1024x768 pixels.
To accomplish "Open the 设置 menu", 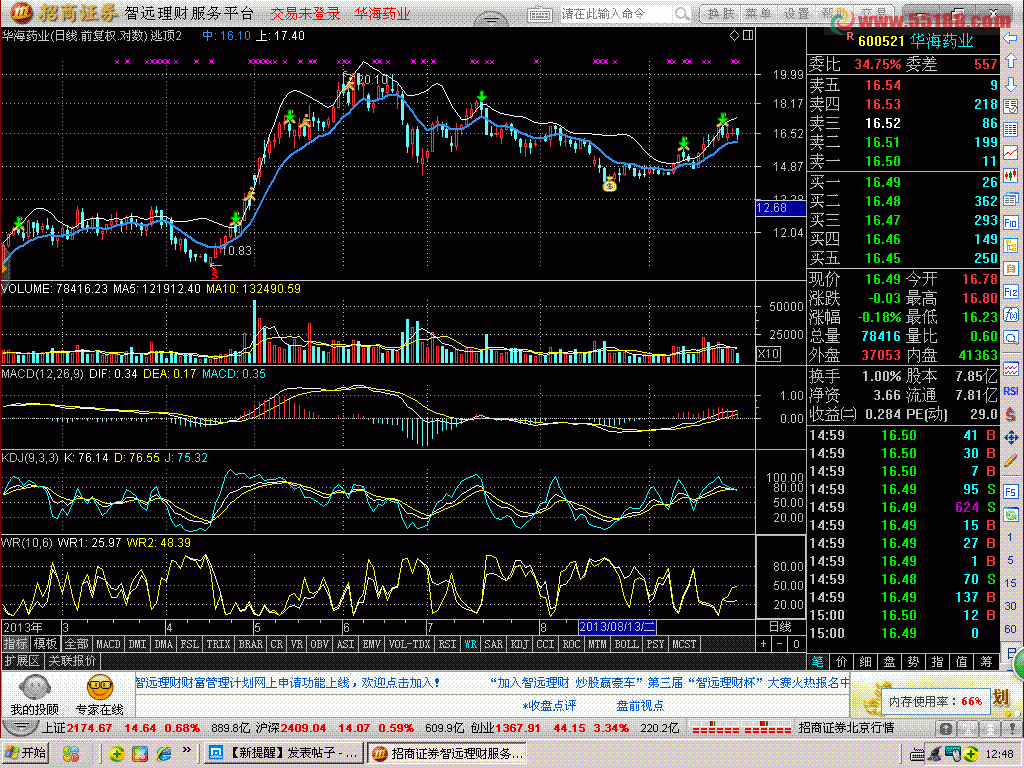I will pyautogui.click(x=797, y=14).
